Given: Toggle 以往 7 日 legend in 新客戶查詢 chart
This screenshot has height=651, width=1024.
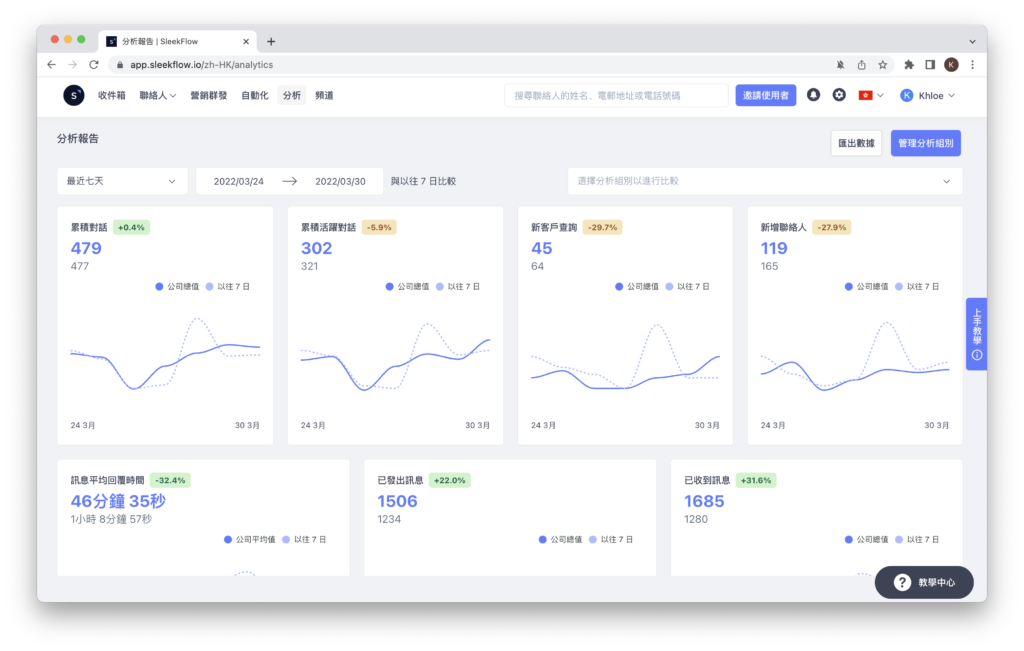Looking at the screenshot, I should point(689,286).
